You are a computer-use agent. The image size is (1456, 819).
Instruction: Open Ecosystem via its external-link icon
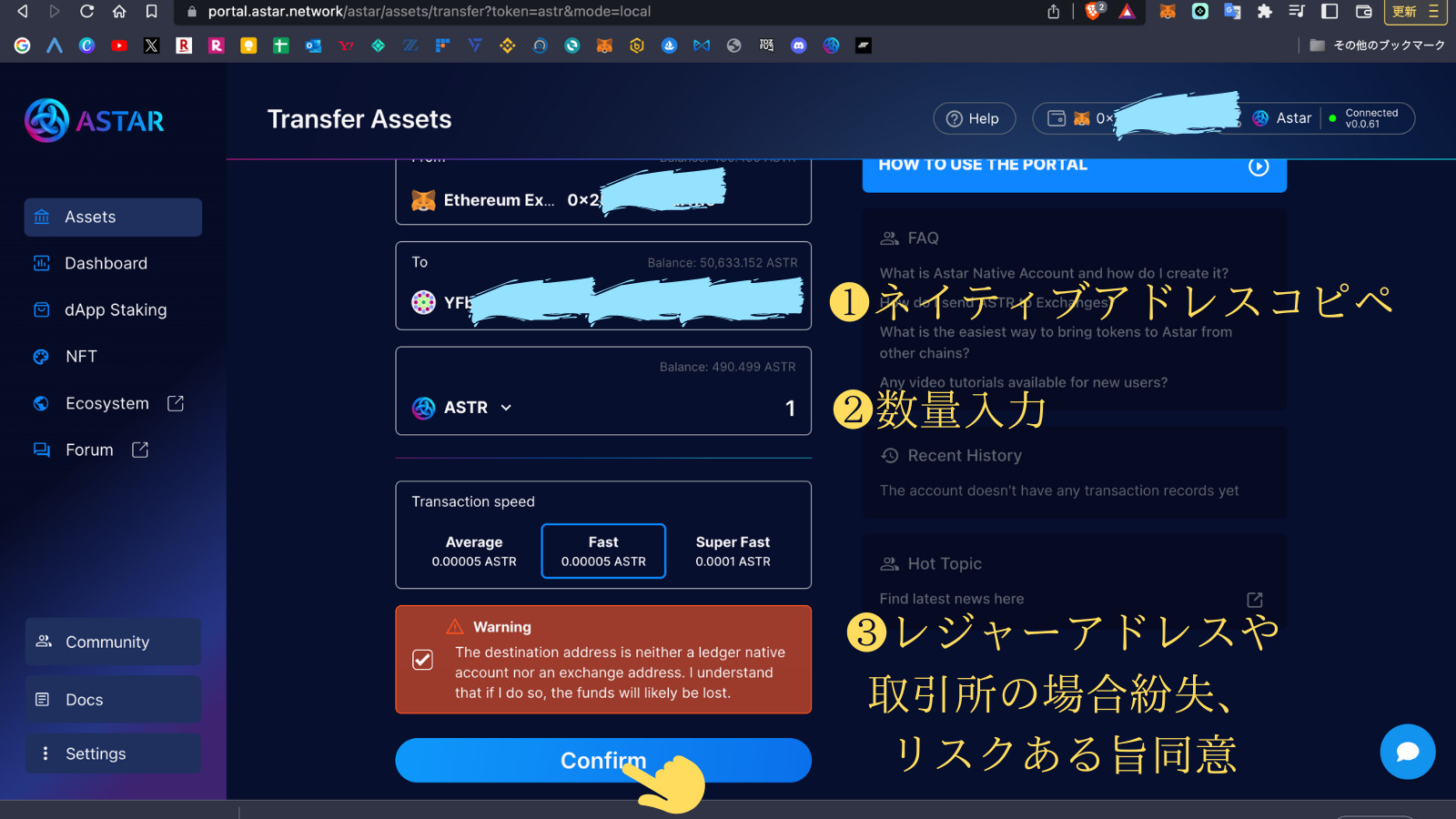pos(174,403)
